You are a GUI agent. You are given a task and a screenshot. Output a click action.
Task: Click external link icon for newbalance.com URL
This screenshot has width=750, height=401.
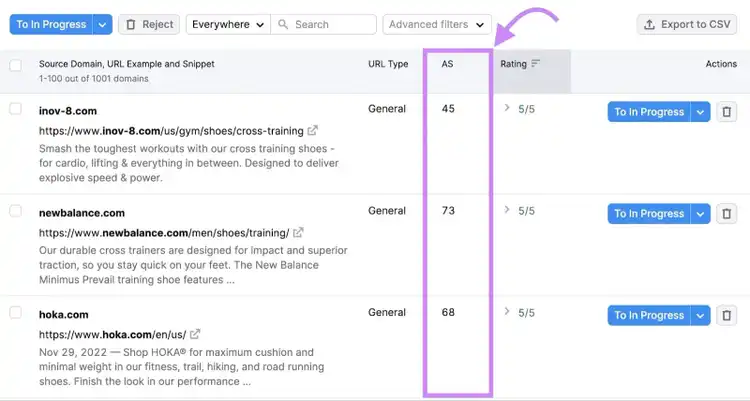pyautogui.click(x=298, y=232)
